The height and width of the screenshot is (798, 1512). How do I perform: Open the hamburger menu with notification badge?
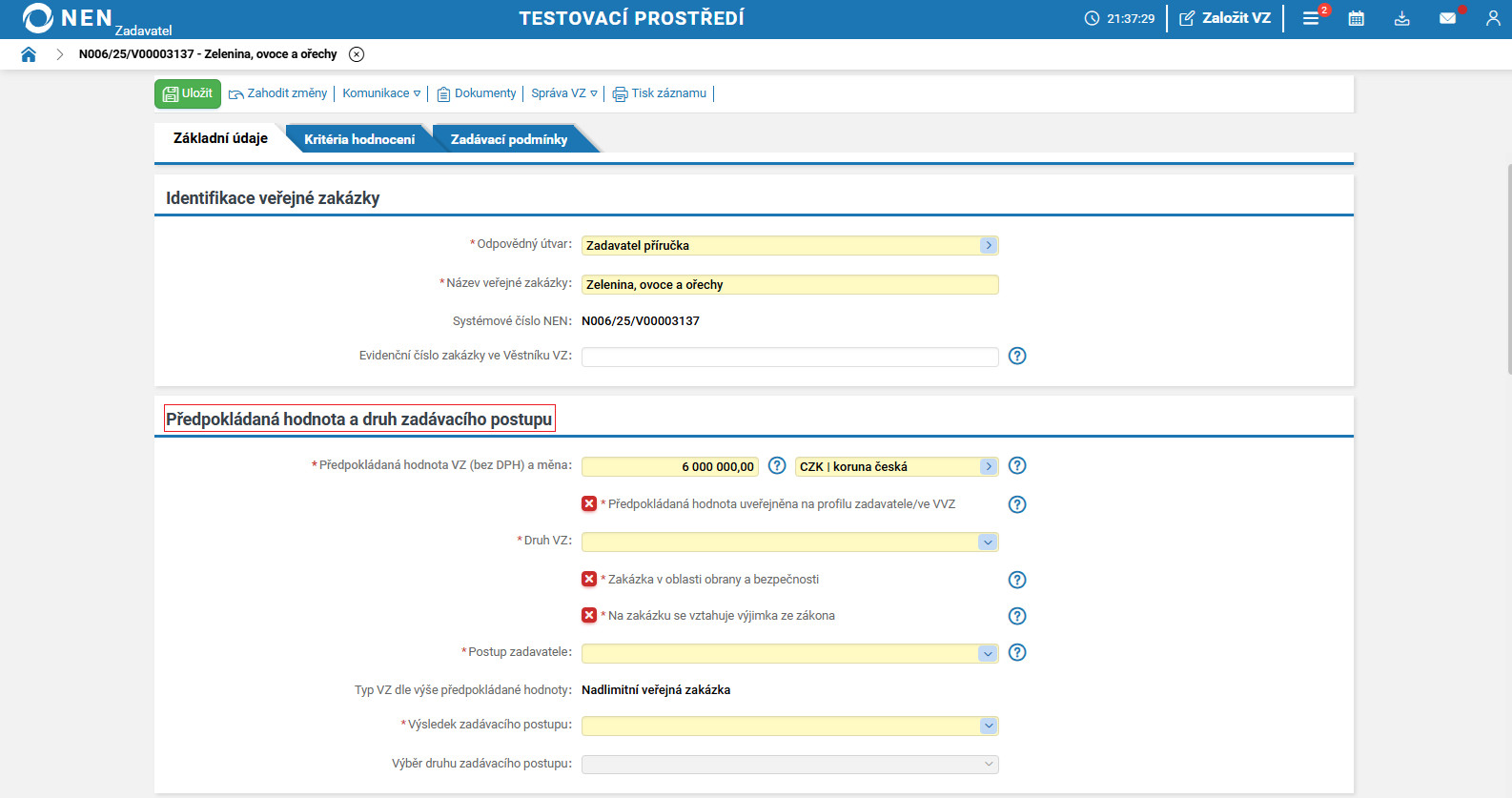tap(1311, 18)
